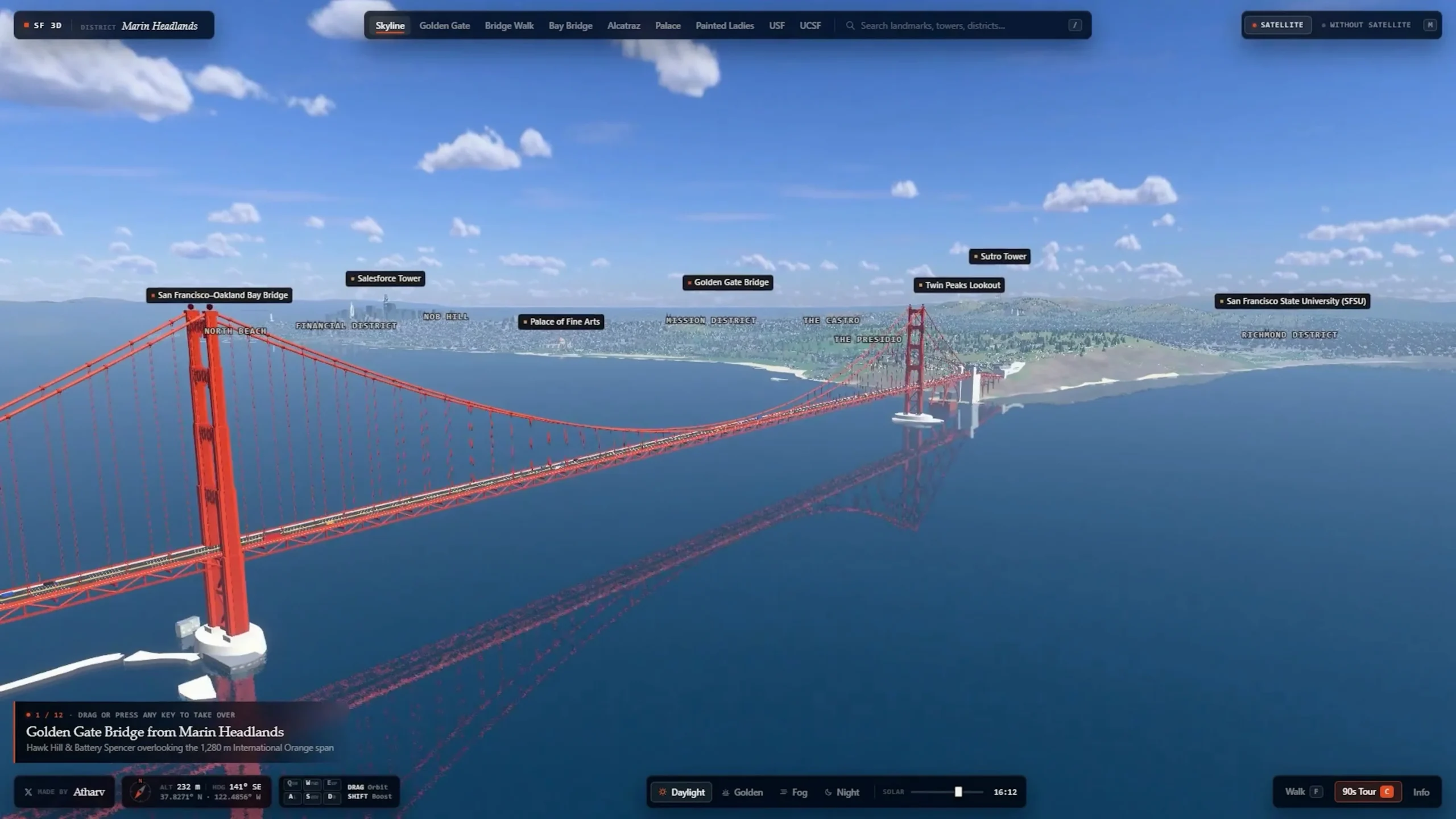Click the slash shortcut badge in search
The height and width of the screenshot is (819, 1456).
(1074, 25)
